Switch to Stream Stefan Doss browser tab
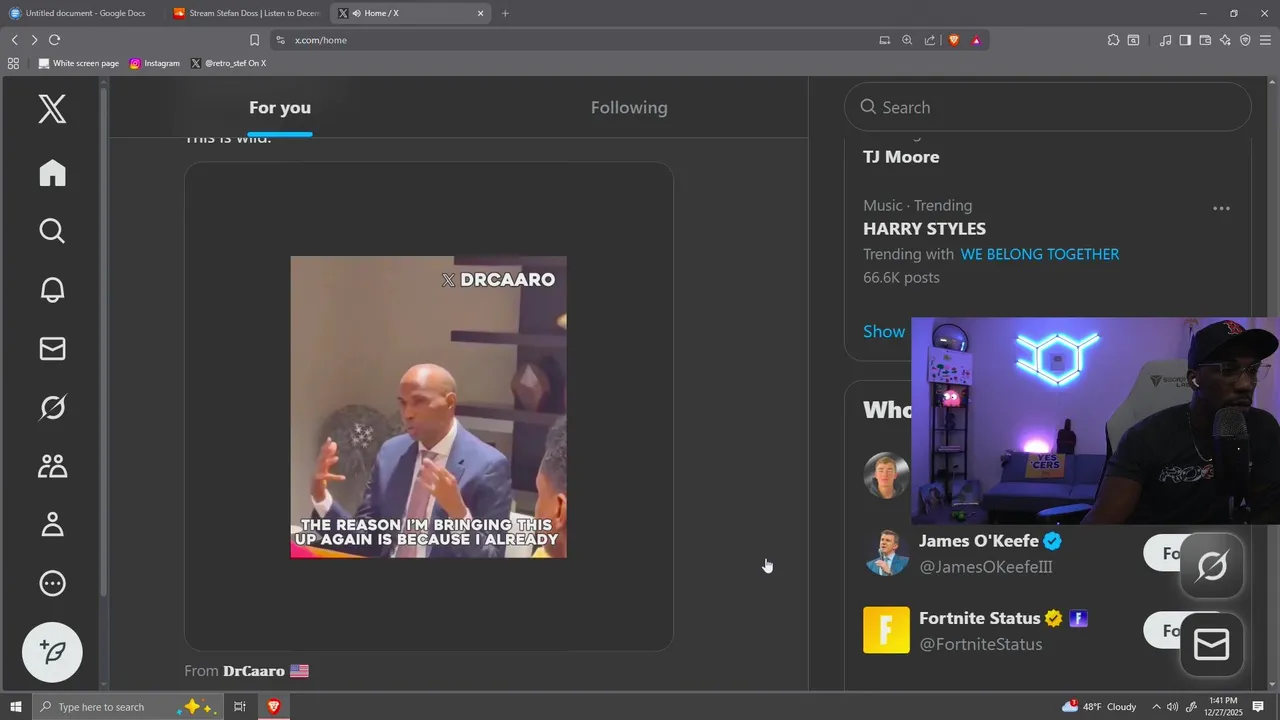The image size is (1280, 720). (x=246, y=13)
